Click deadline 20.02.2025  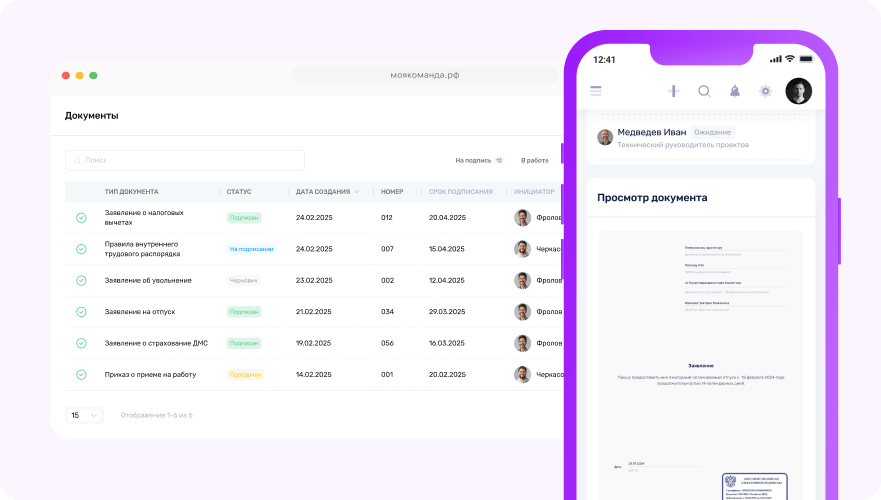coord(447,375)
